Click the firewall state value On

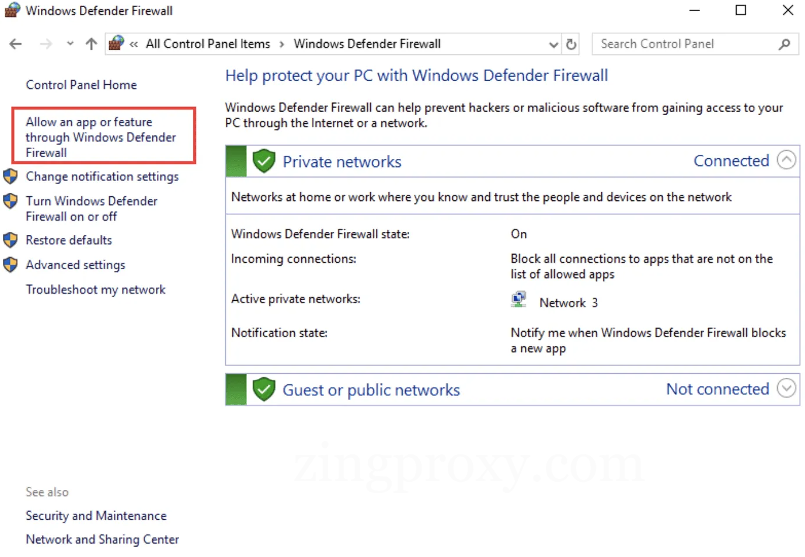pos(519,234)
